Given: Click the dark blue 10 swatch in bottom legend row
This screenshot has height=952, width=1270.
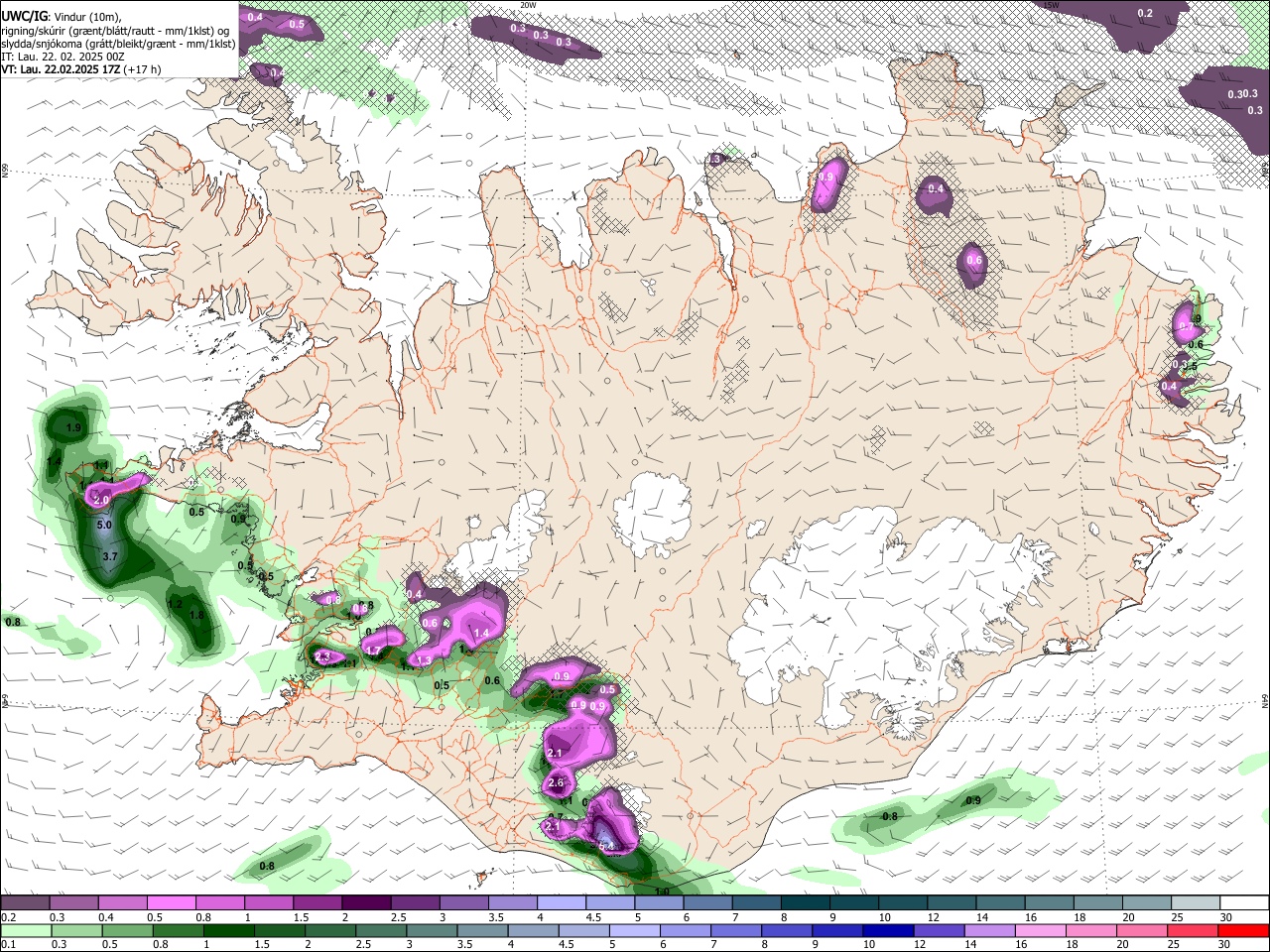Looking at the screenshot, I should click(x=887, y=930).
